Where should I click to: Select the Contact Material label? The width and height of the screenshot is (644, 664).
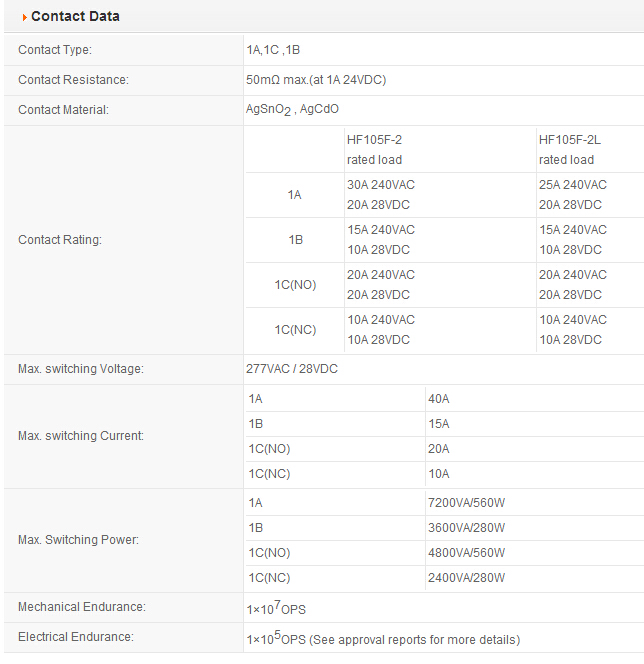64,110
